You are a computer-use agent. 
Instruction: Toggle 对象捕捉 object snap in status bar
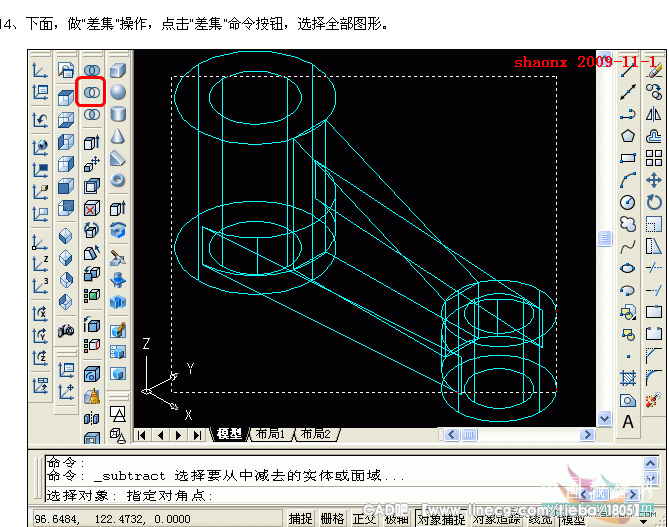(441, 518)
